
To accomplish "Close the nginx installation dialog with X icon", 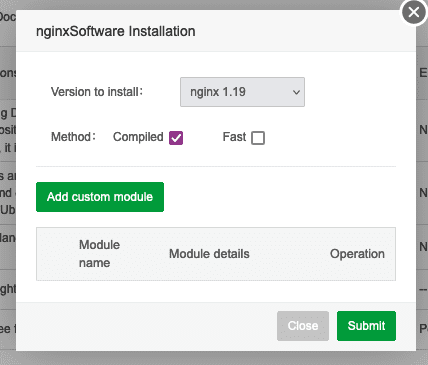I will tap(414, 13).
